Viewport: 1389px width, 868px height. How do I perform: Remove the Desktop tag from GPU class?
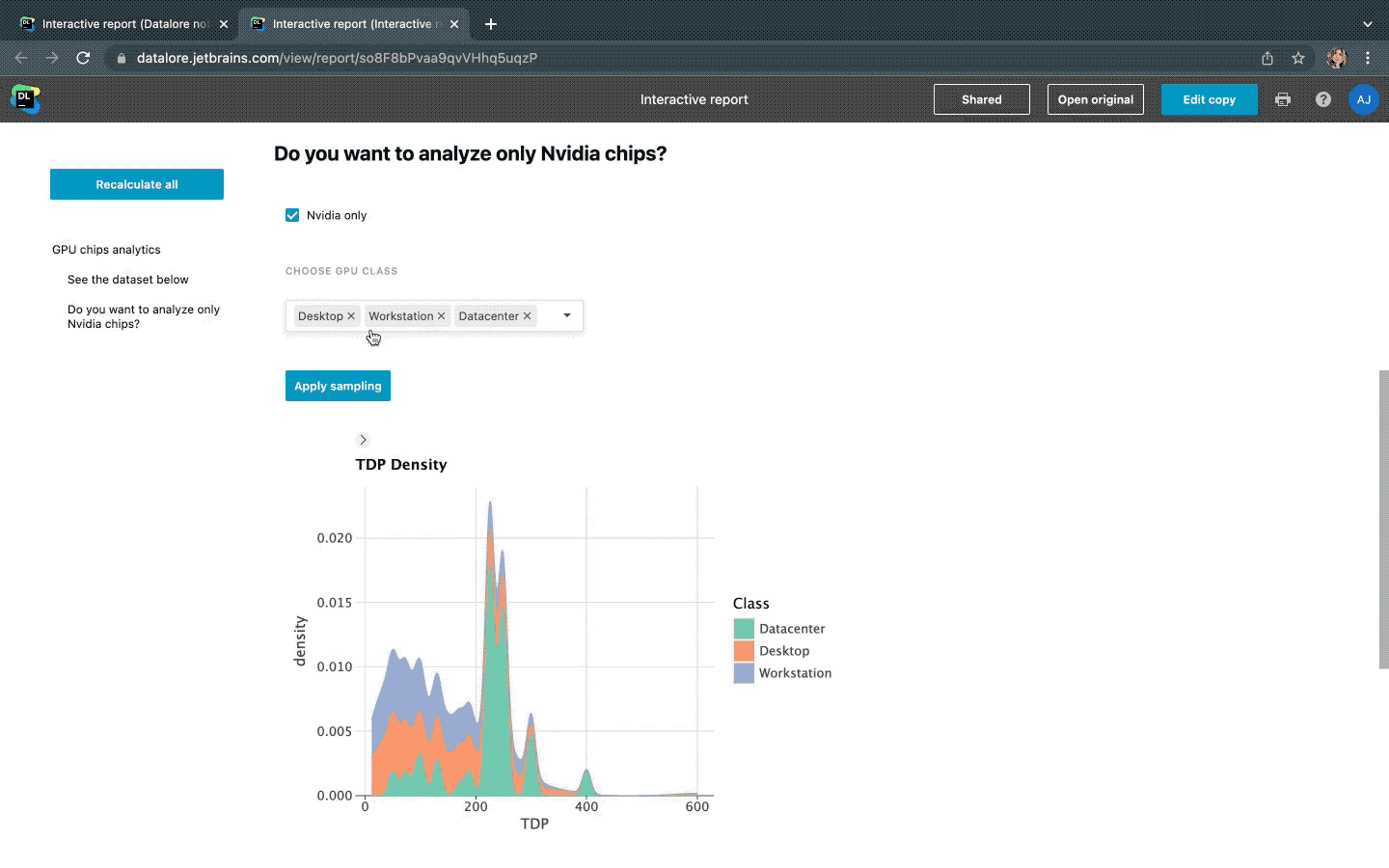(351, 316)
